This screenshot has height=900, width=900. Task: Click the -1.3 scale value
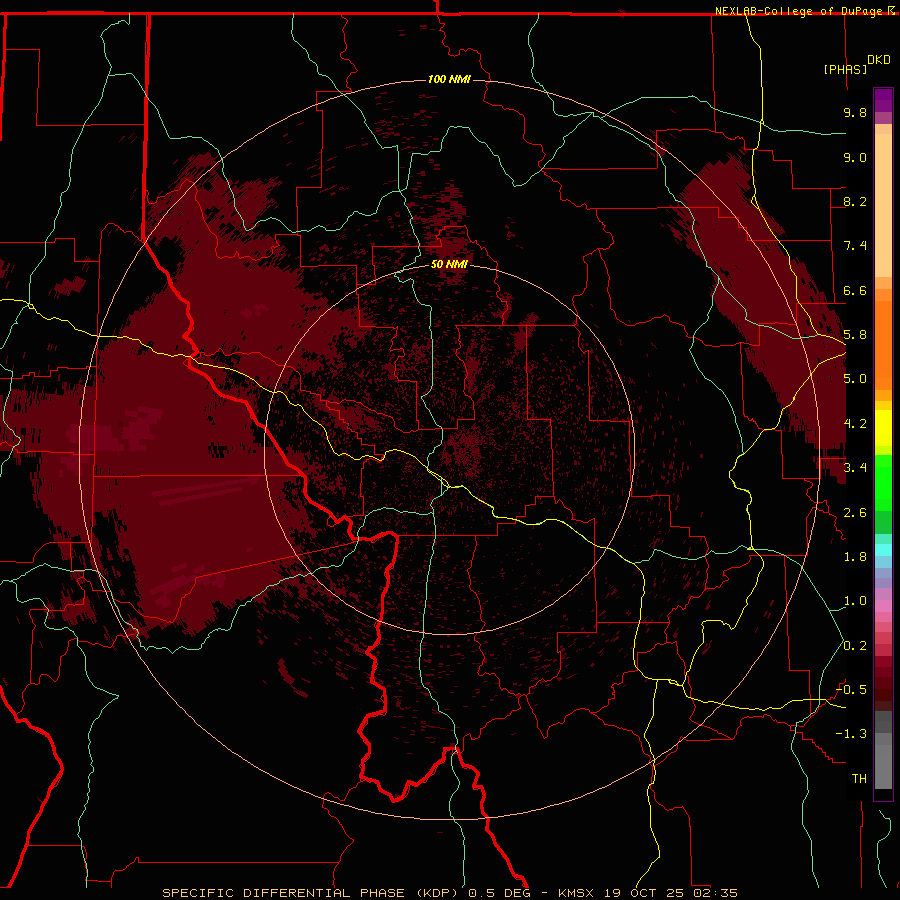pyautogui.click(x=851, y=734)
